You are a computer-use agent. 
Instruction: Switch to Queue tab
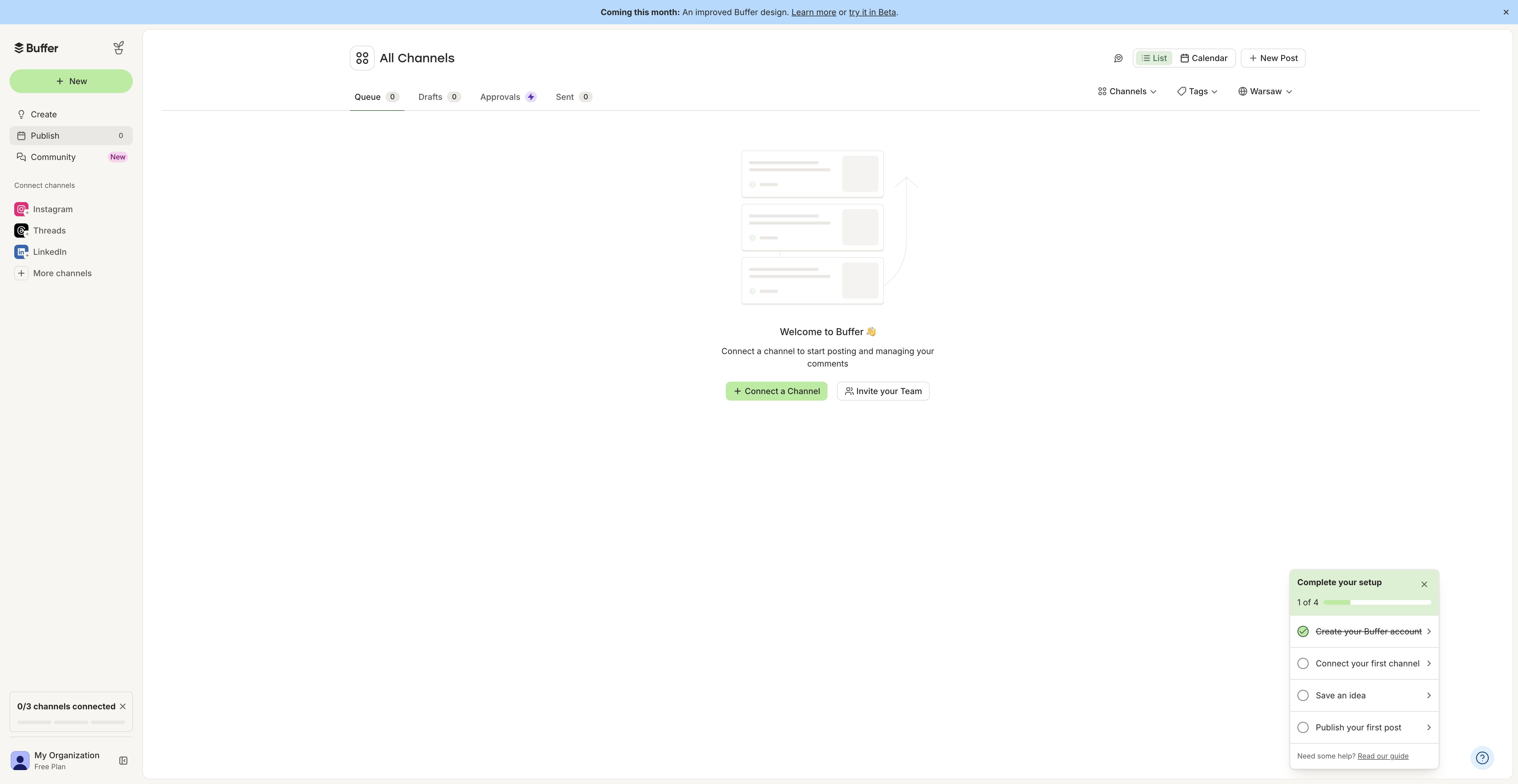[x=377, y=97]
